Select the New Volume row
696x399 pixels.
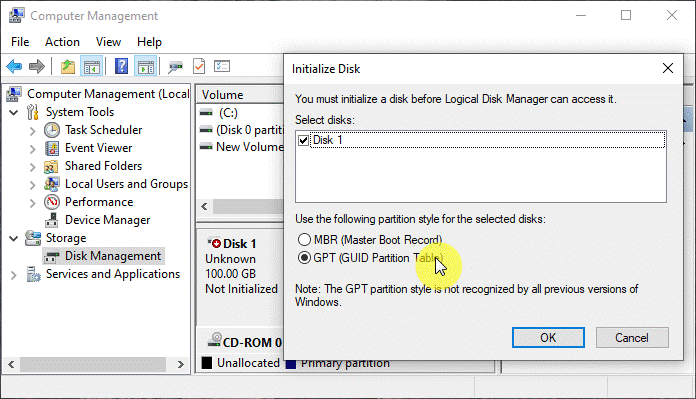click(x=241, y=147)
